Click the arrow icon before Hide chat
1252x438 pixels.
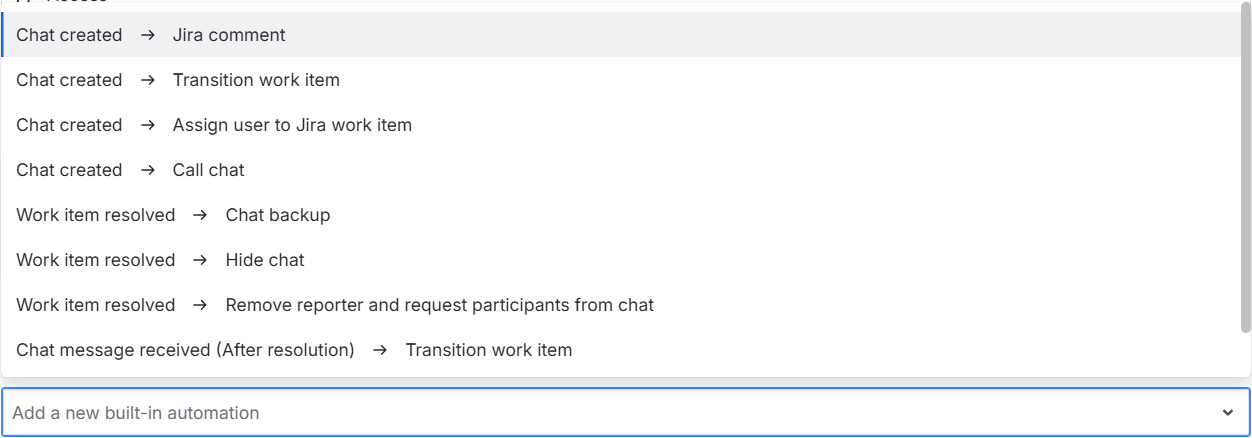pyautogui.click(x=200, y=260)
